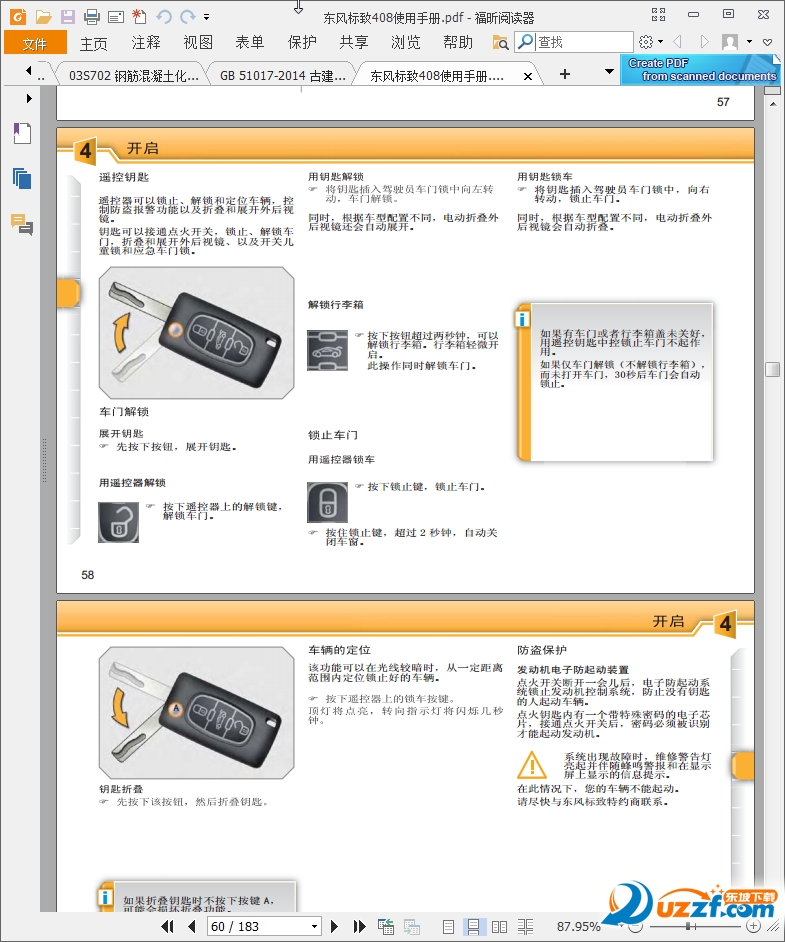The image size is (785, 942).
Task: Click the 87.95% zoom level
Action: click(578, 926)
